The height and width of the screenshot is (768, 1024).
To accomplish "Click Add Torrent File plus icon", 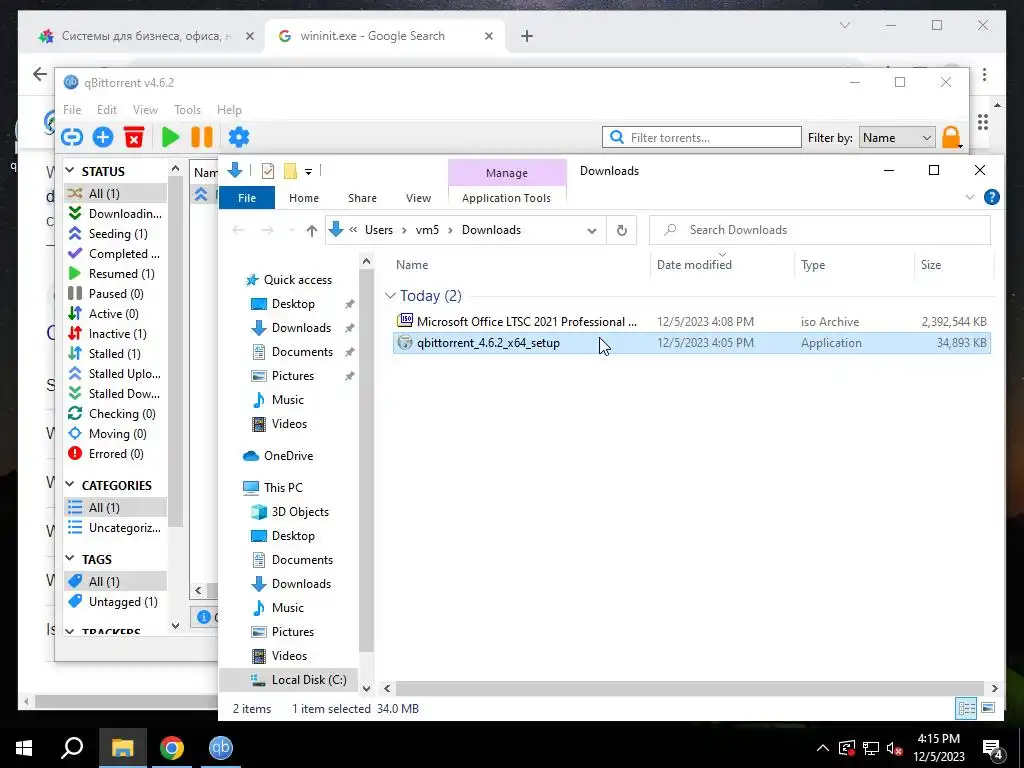I will pyautogui.click(x=103, y=137).
